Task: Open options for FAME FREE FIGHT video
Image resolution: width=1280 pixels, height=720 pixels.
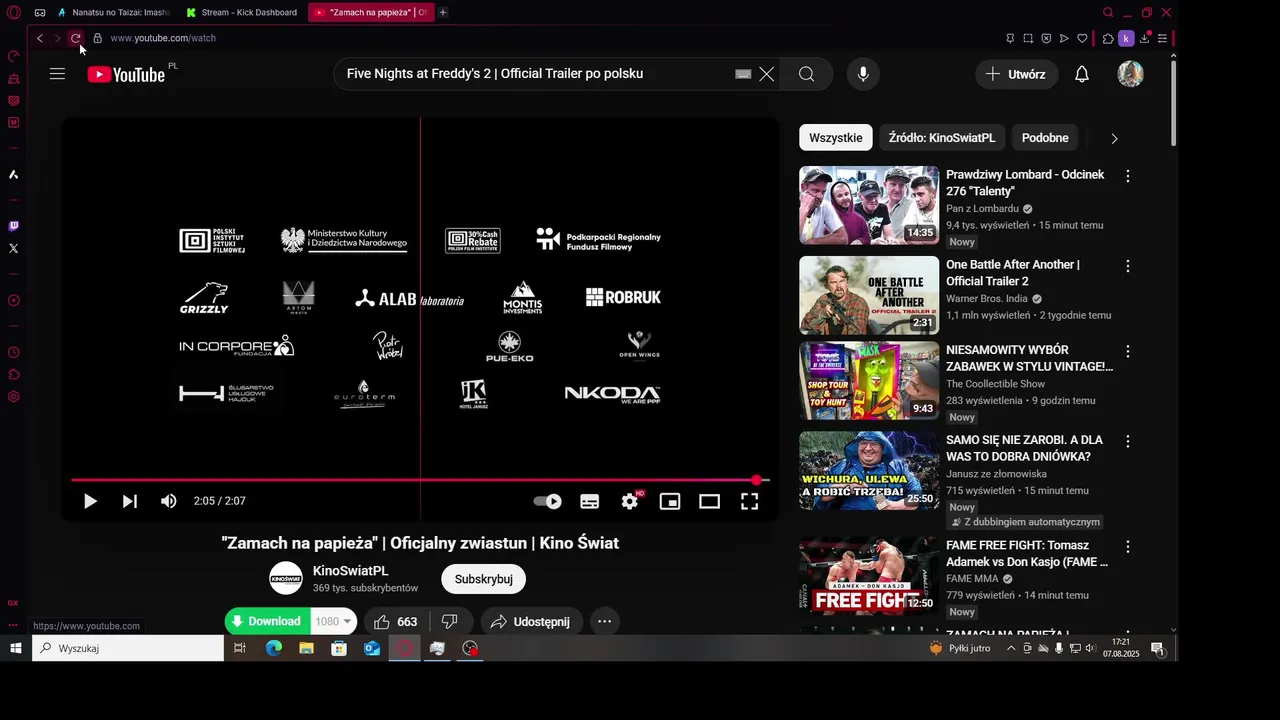Action: pyautogui.click(x=1128, y=547)
